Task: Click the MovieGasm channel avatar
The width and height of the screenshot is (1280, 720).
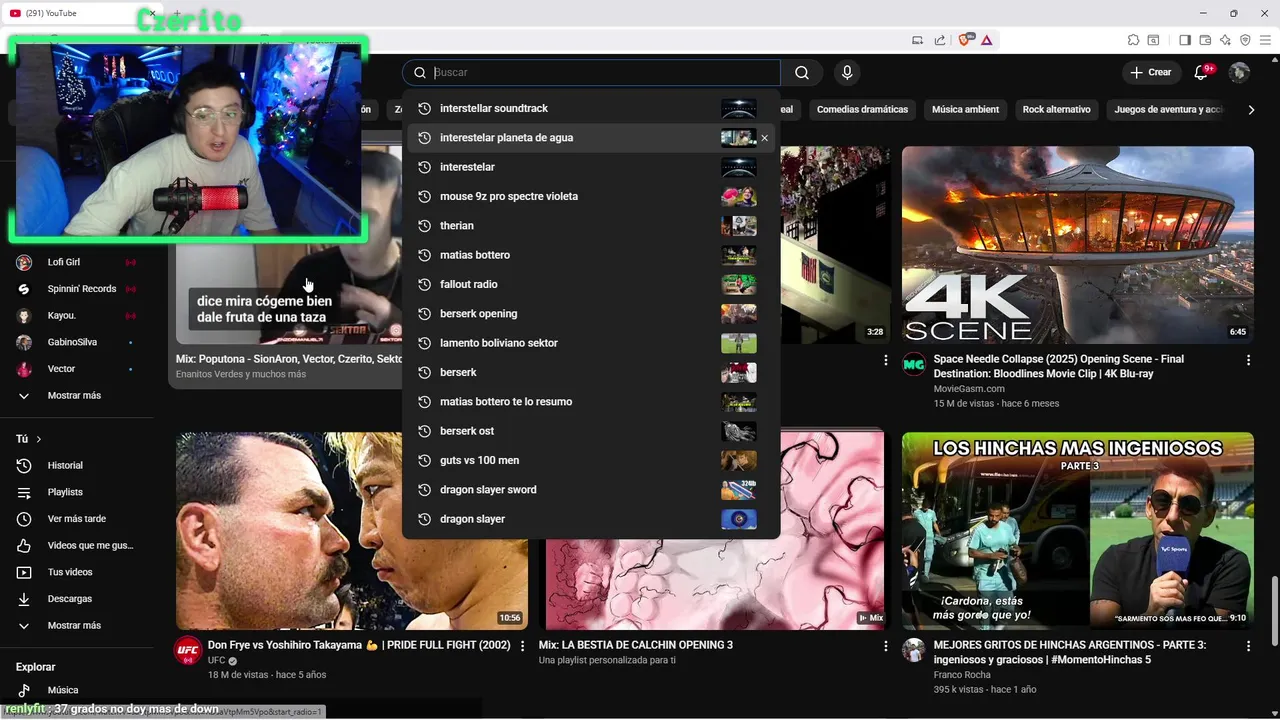Action: [914, 364]
